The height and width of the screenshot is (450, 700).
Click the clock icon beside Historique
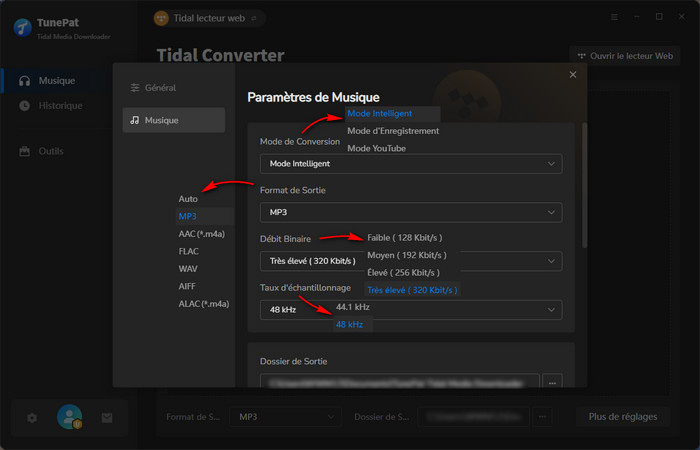tap(25, 106)
